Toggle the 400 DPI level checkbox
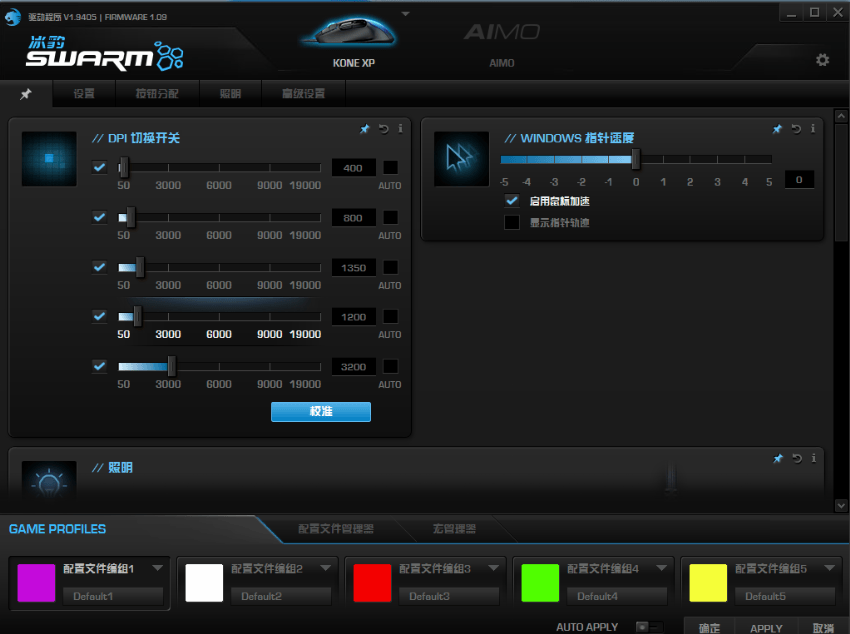Viewport: 850px width, 634px height. tap(99, 167)
